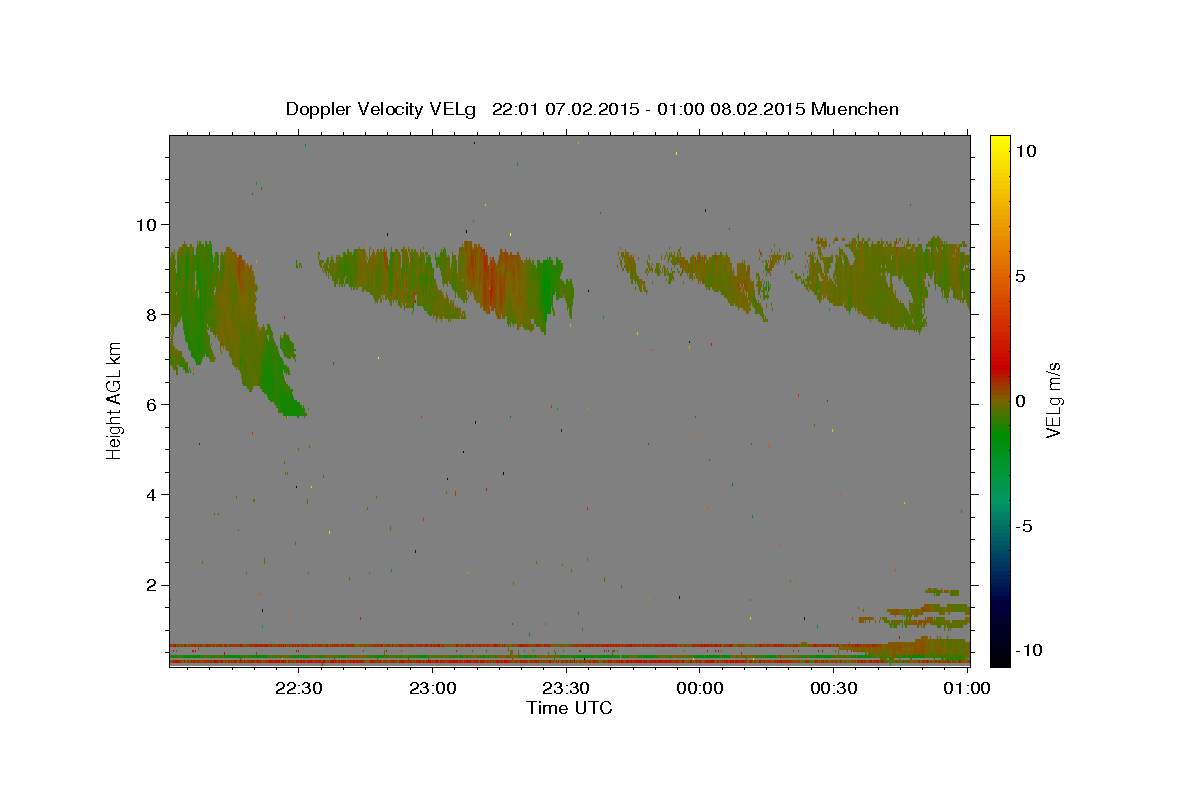The height and width of the screenshot is (800, 1200).
Task: Click the 'Time UTC' axis label
Action: [569, 708]
